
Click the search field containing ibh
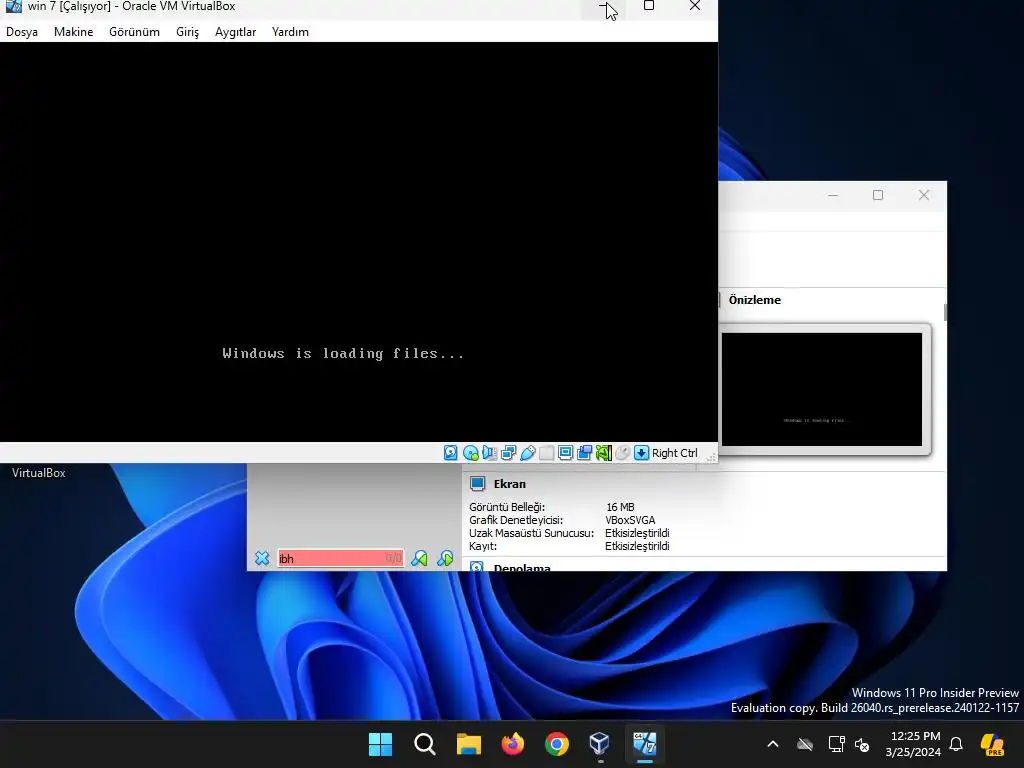coord(340,558)
